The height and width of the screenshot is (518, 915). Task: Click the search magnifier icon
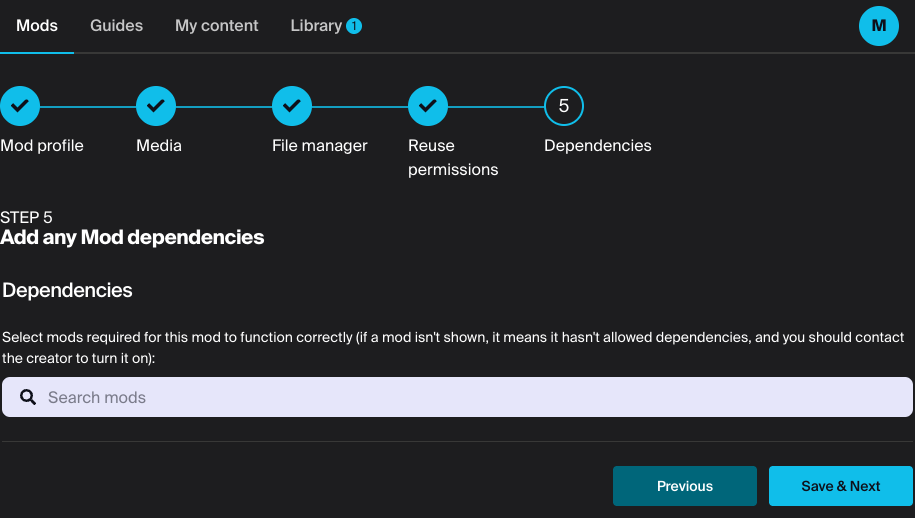(28, 397)
